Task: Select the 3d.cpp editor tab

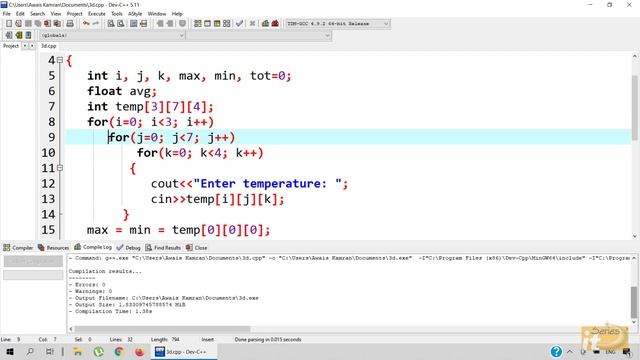Action: coord(49,46)
